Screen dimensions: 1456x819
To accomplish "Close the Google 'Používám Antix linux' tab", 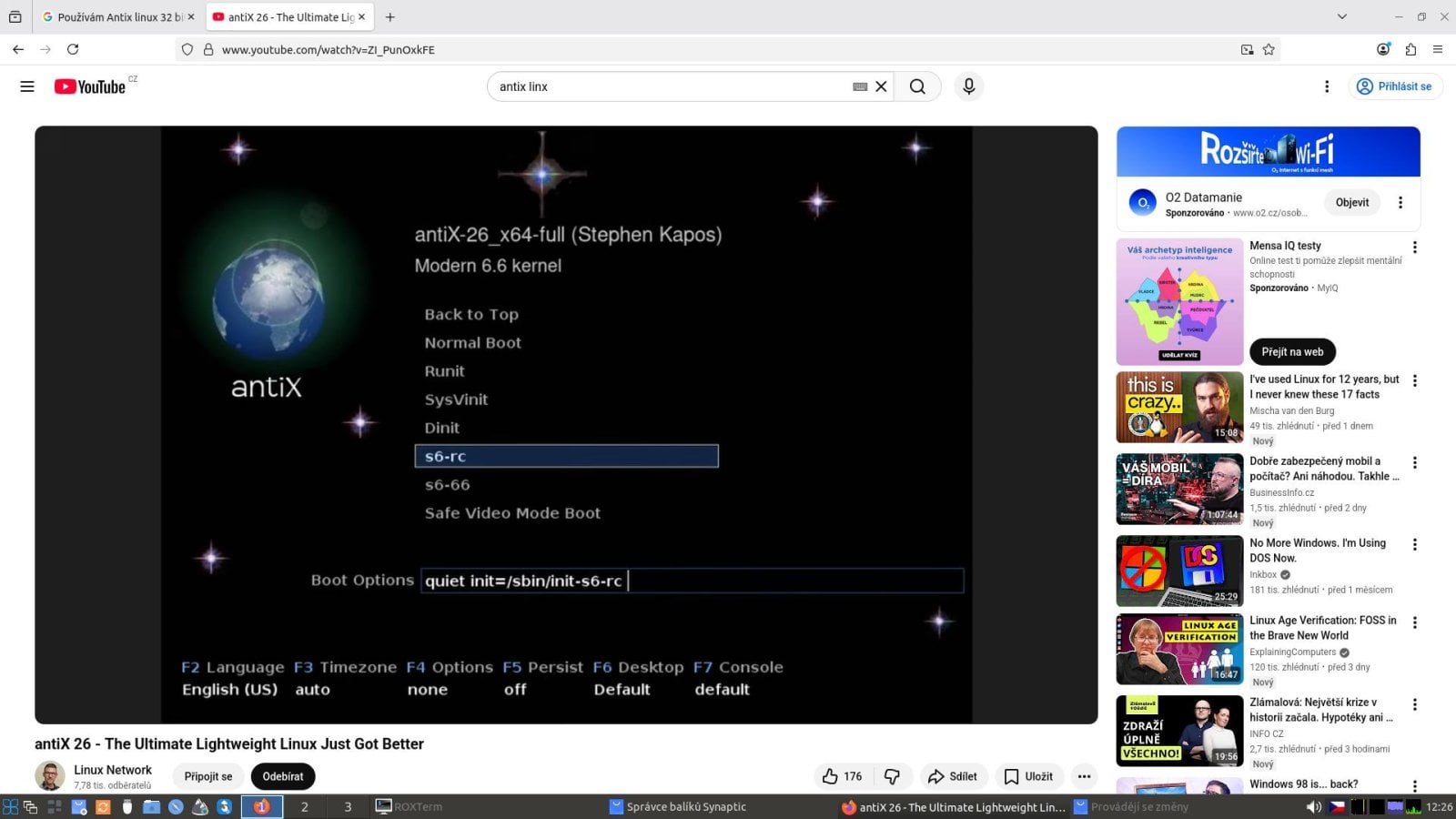I will tap(191, 16).
